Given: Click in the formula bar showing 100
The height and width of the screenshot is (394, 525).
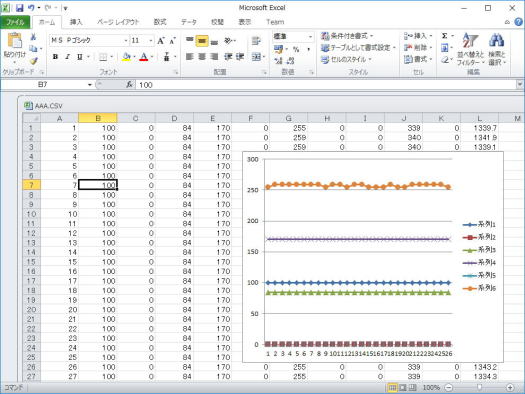Looking at the screenshot, I should click(x=325, y=85).
